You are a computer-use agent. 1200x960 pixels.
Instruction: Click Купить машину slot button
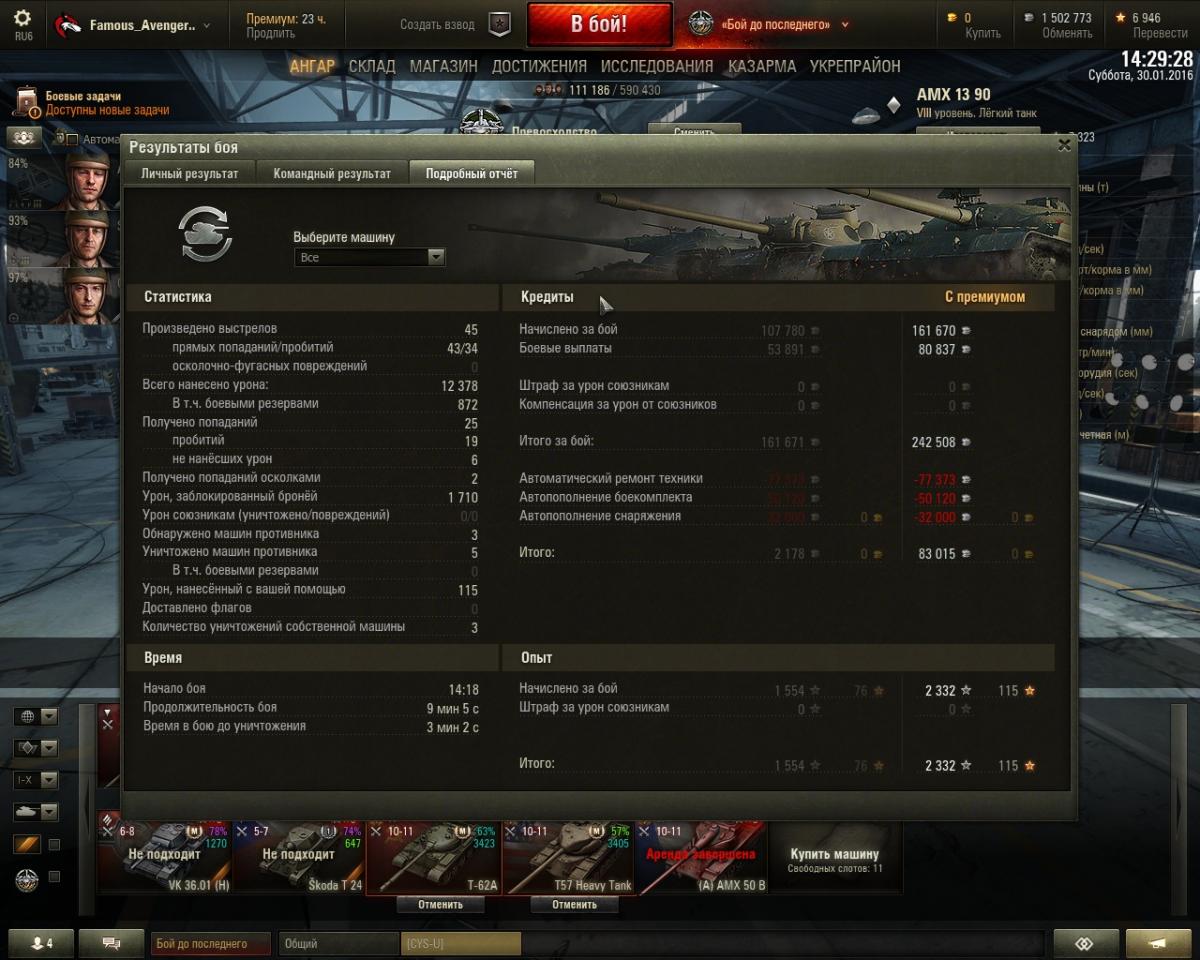(835, 857)
